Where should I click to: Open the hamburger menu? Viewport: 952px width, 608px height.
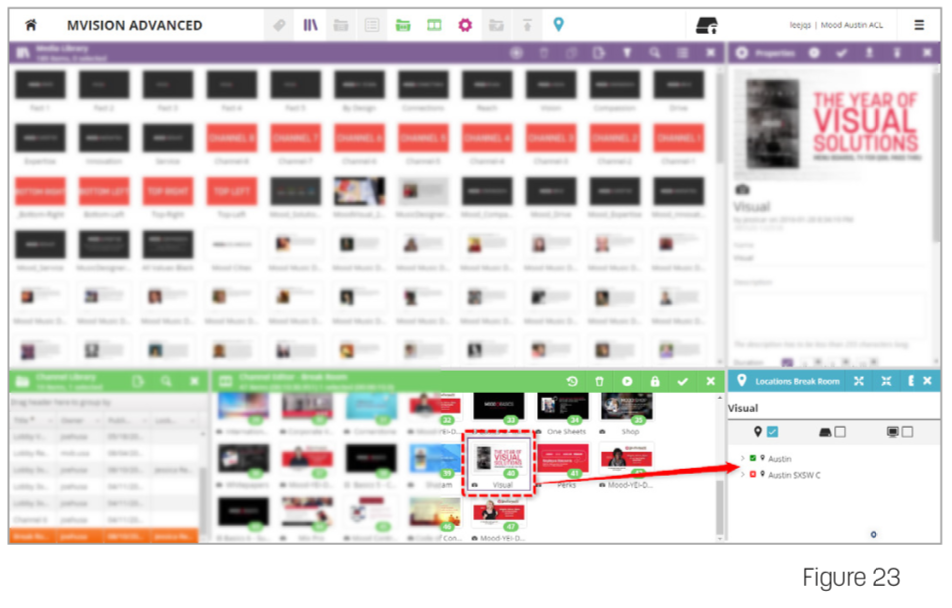pyautogui.click(x=919, y=25)
